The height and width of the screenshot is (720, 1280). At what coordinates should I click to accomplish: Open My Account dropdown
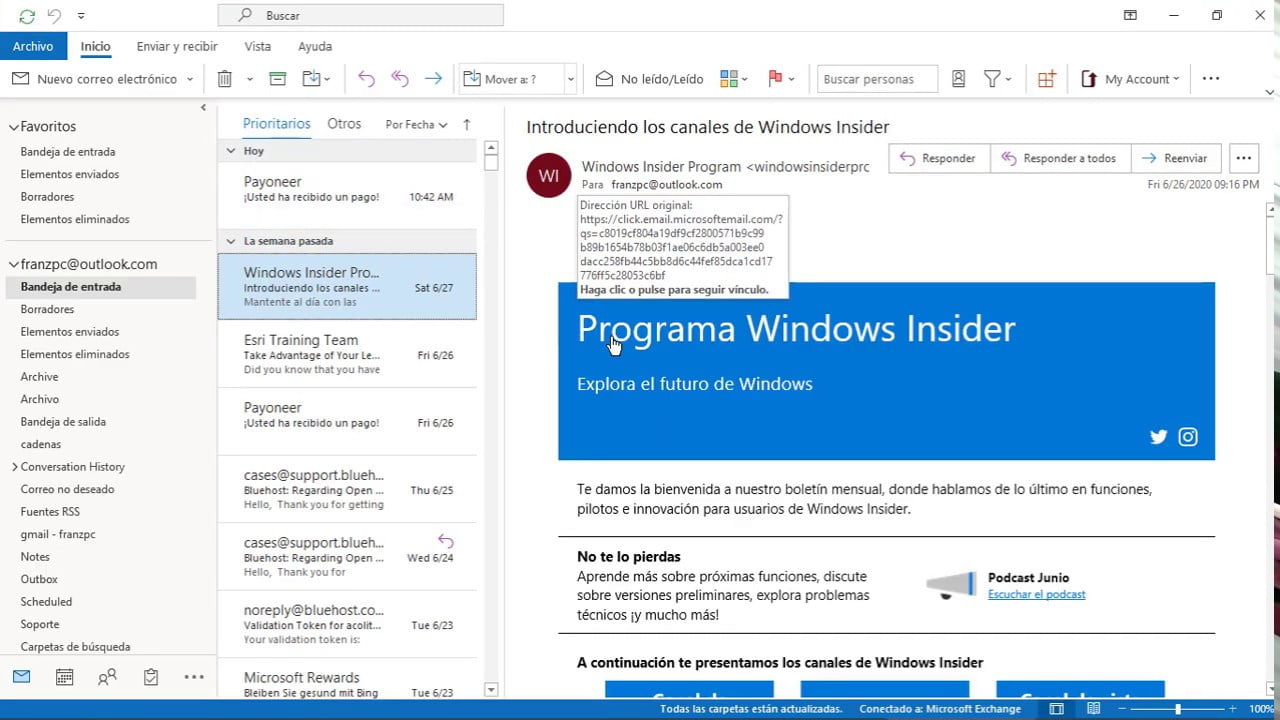pos(1130,79)
